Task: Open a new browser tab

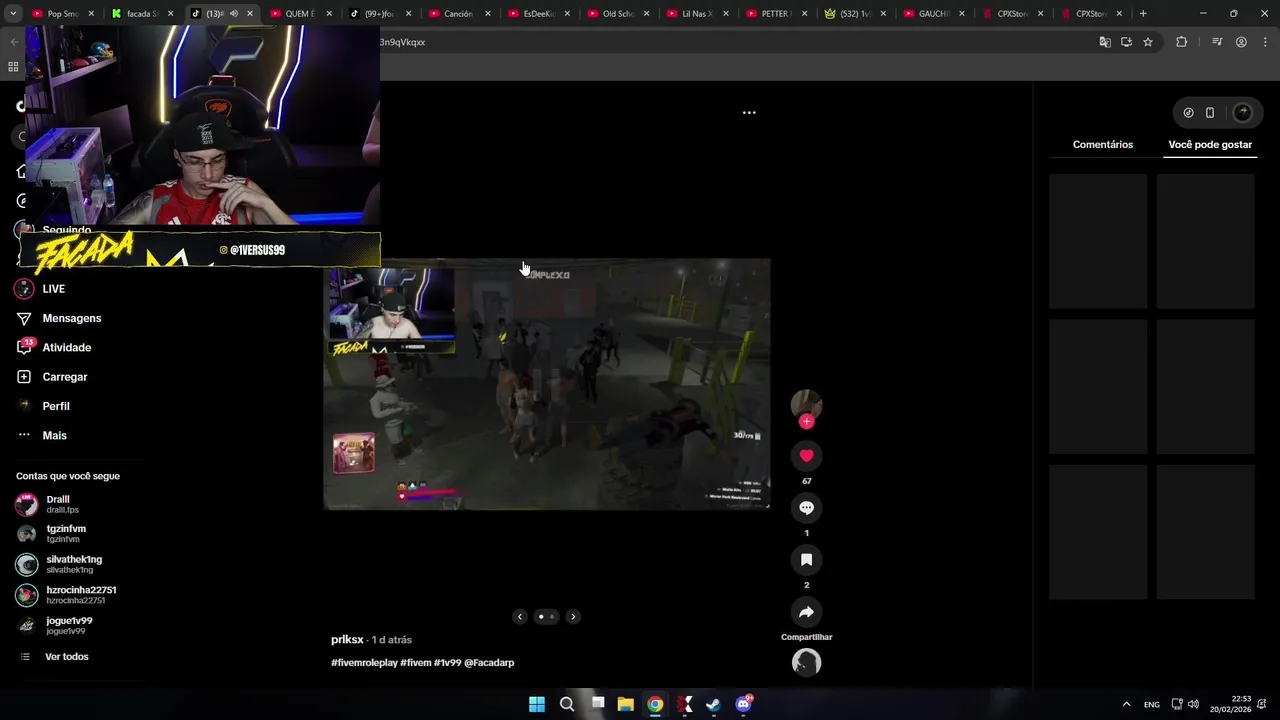Action: (1143, 14)
